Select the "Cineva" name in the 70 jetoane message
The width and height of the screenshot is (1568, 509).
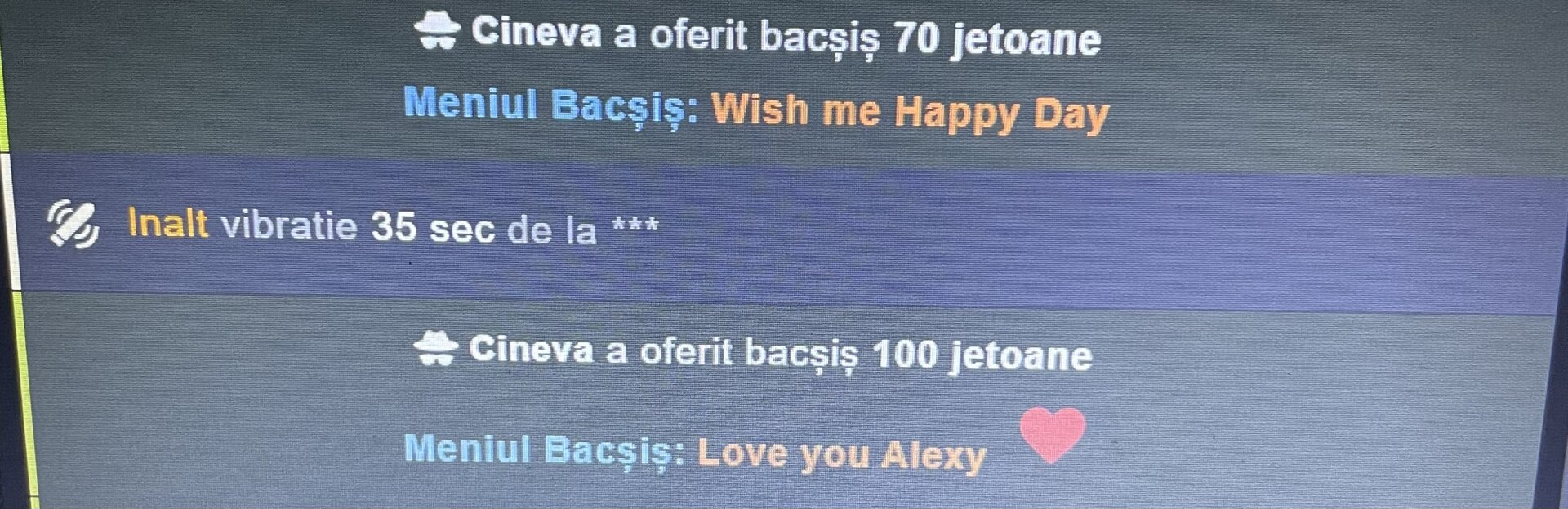537,32
